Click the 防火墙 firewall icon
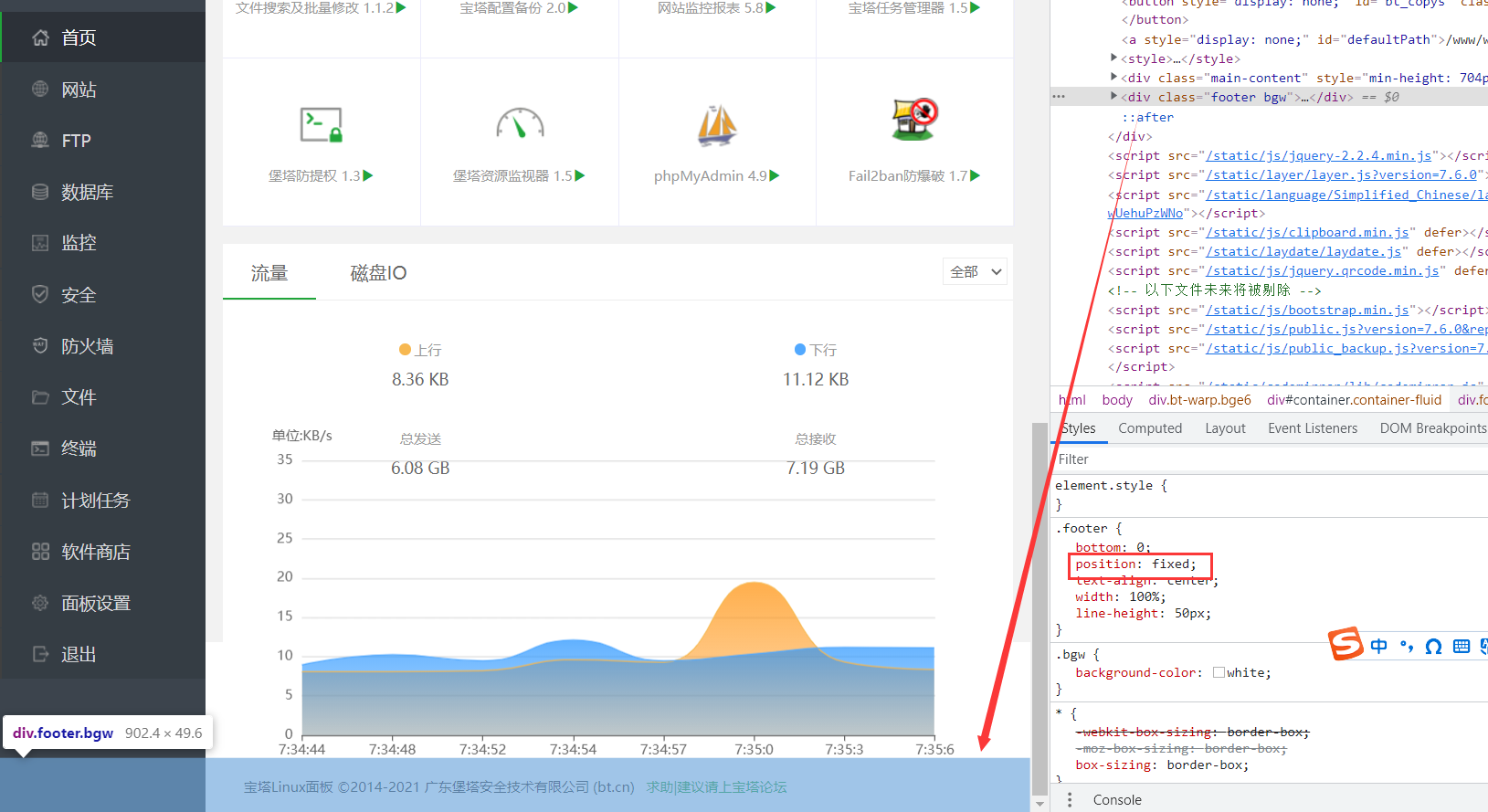This screenshot has height=812, width=1488. point(40,345)
